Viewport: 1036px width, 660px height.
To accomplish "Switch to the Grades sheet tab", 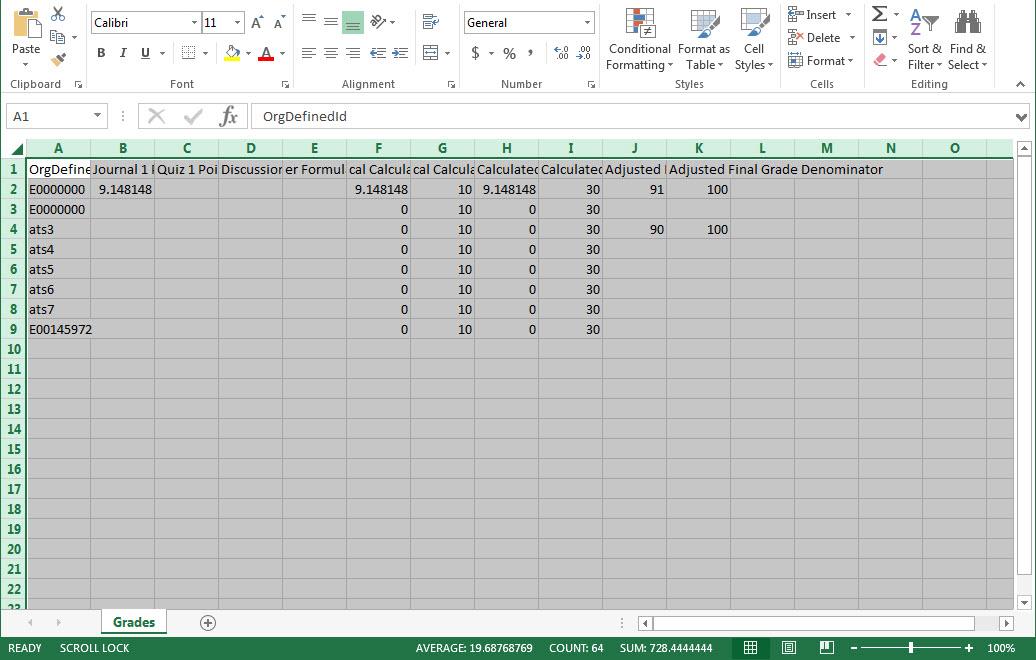I will coord(133,622).
